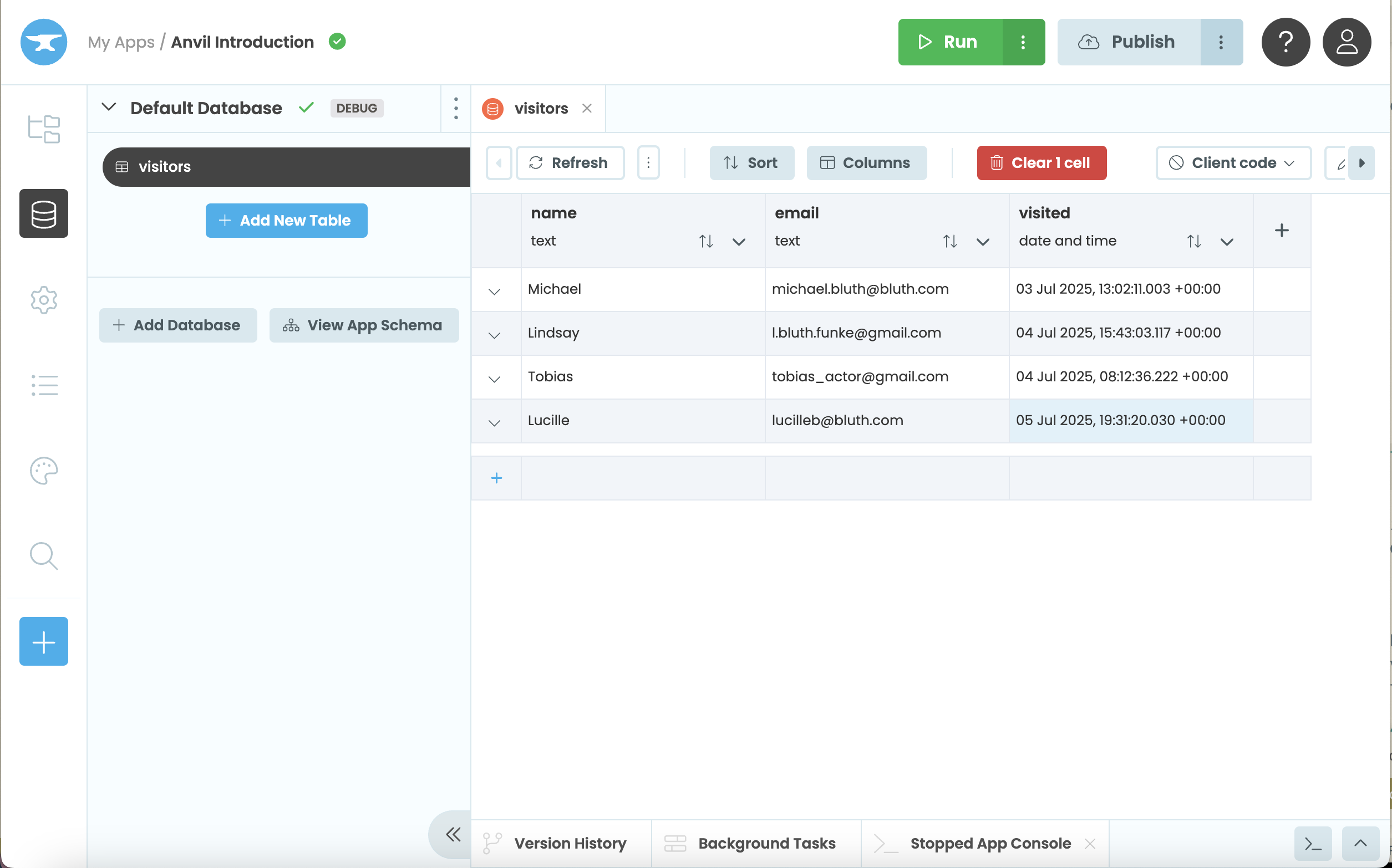Viewport: 1392px width, 868px height.
Task: Open the email column options dropdown
Action: point(982,241)
